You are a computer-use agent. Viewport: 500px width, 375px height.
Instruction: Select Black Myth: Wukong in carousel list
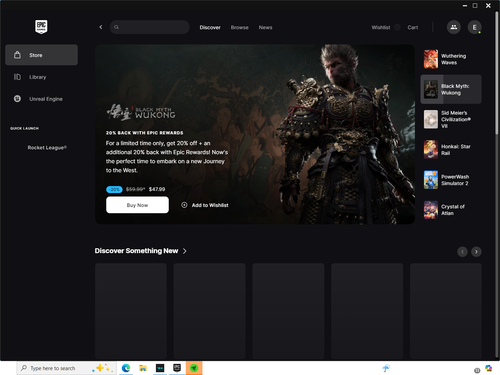click(451, 89)
